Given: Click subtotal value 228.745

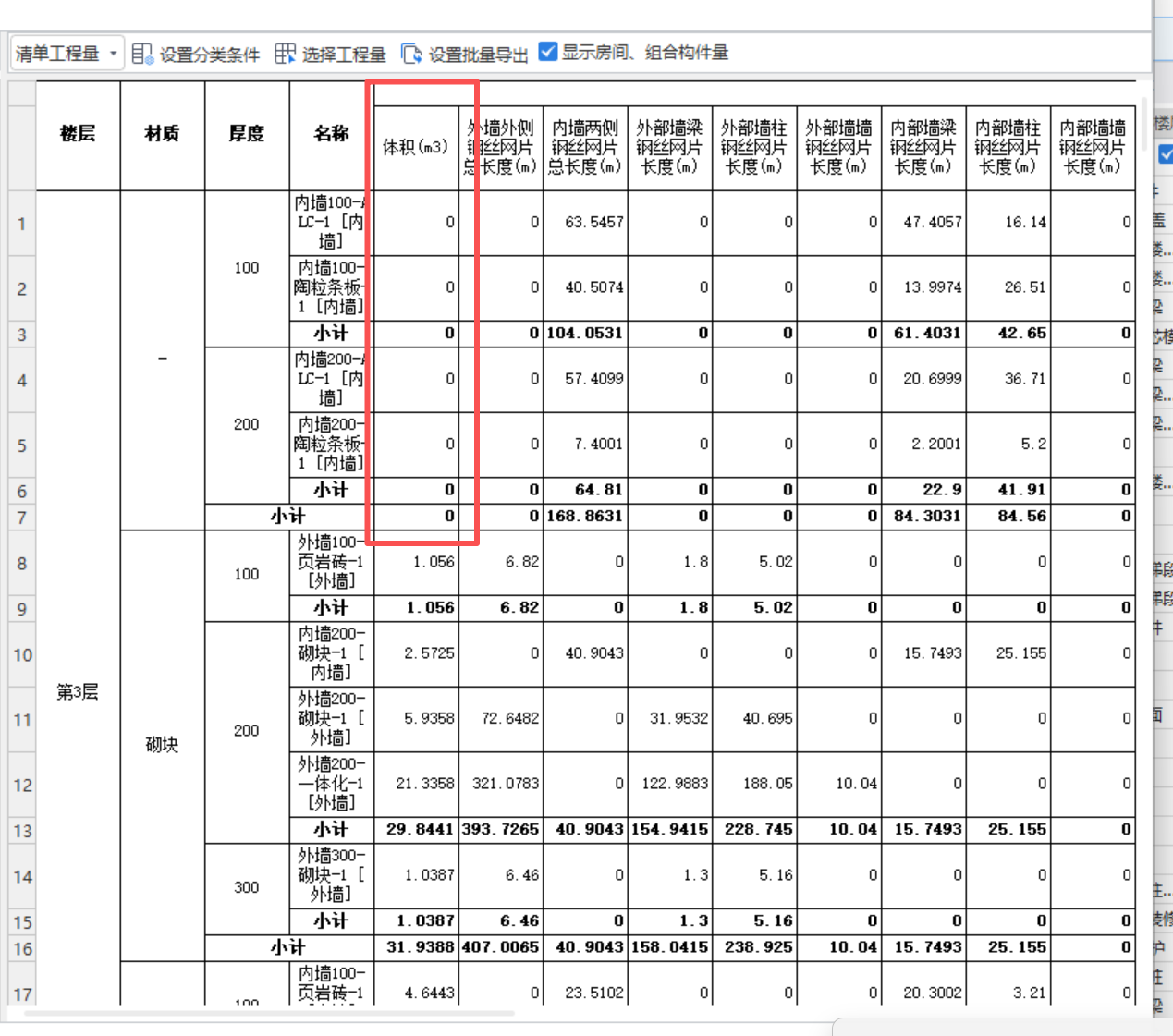Looking at the screenshot, I should (758, 829).
